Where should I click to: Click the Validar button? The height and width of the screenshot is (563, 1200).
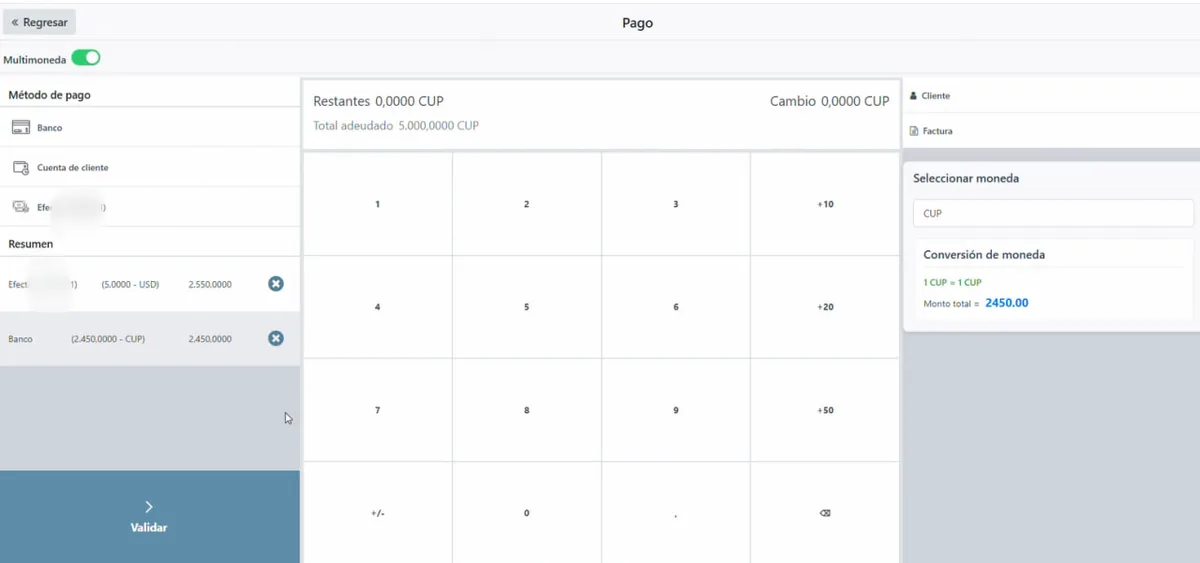pos(150,516)
